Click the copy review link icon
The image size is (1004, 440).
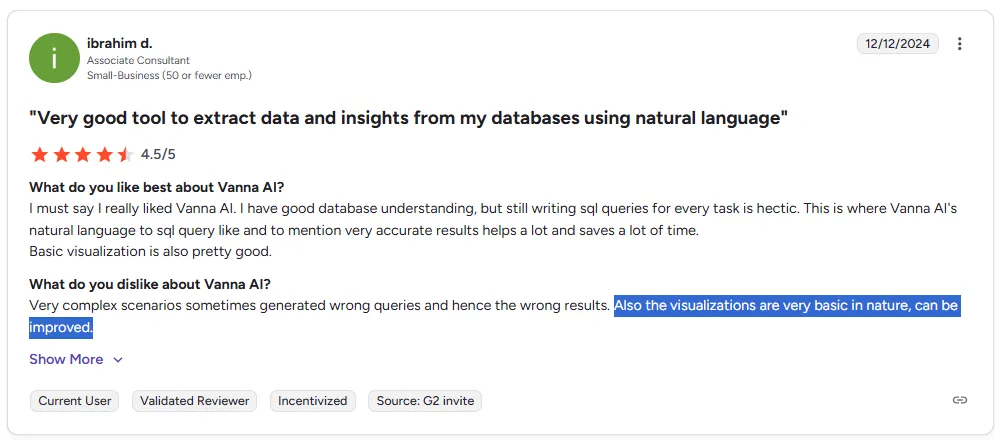pyautogui.click(x=960, y=401)
